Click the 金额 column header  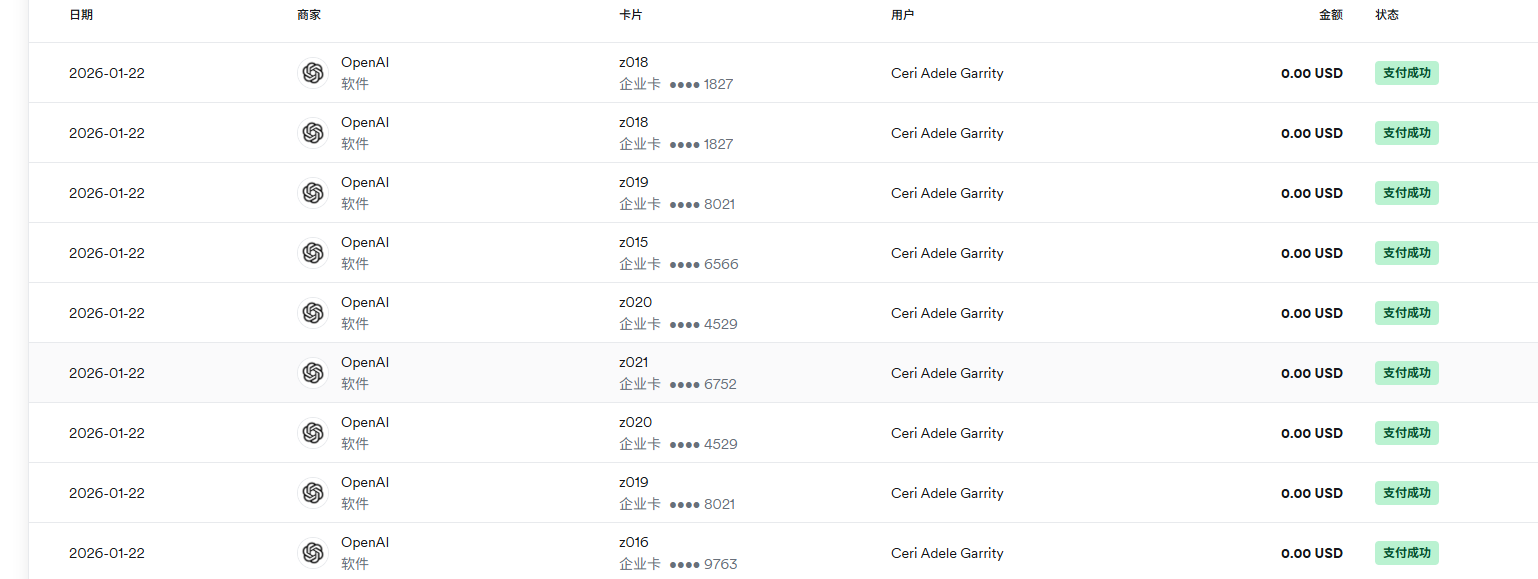point(1330,15)
